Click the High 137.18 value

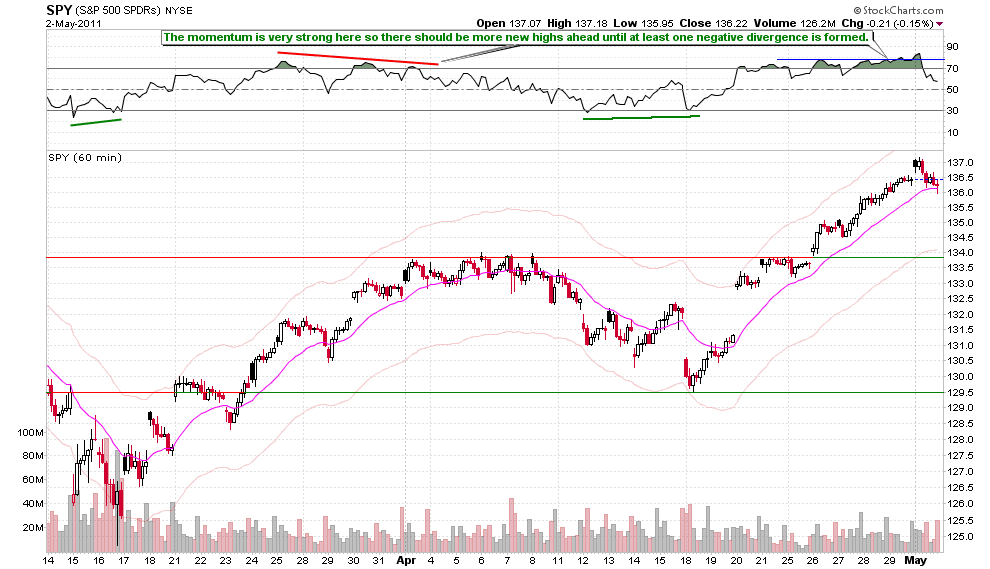577,23
